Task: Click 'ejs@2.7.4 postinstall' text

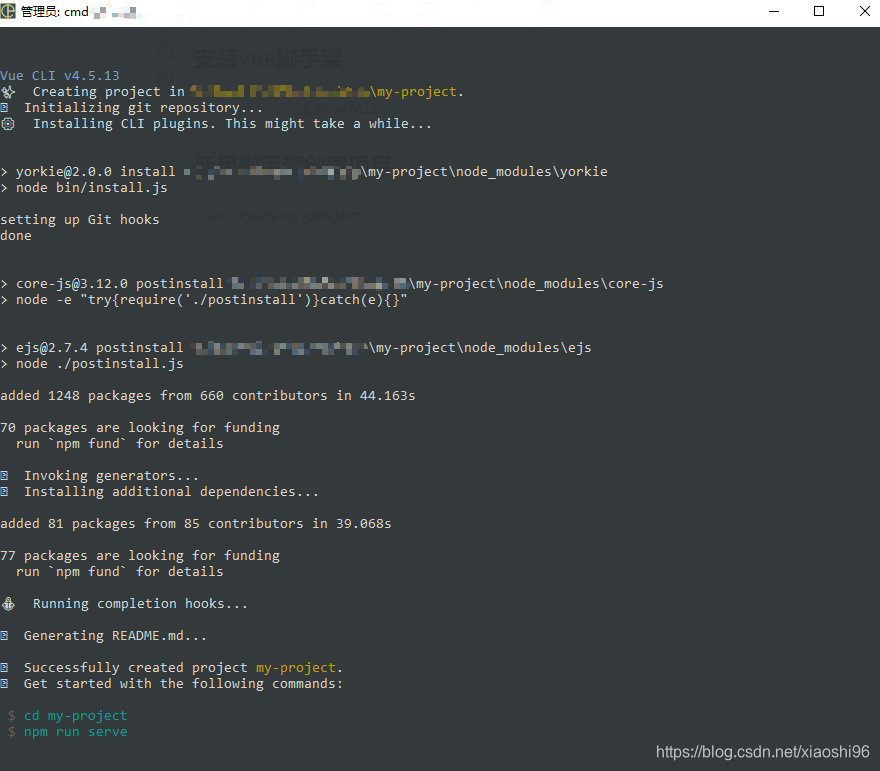Action: [x=99, y=348]
